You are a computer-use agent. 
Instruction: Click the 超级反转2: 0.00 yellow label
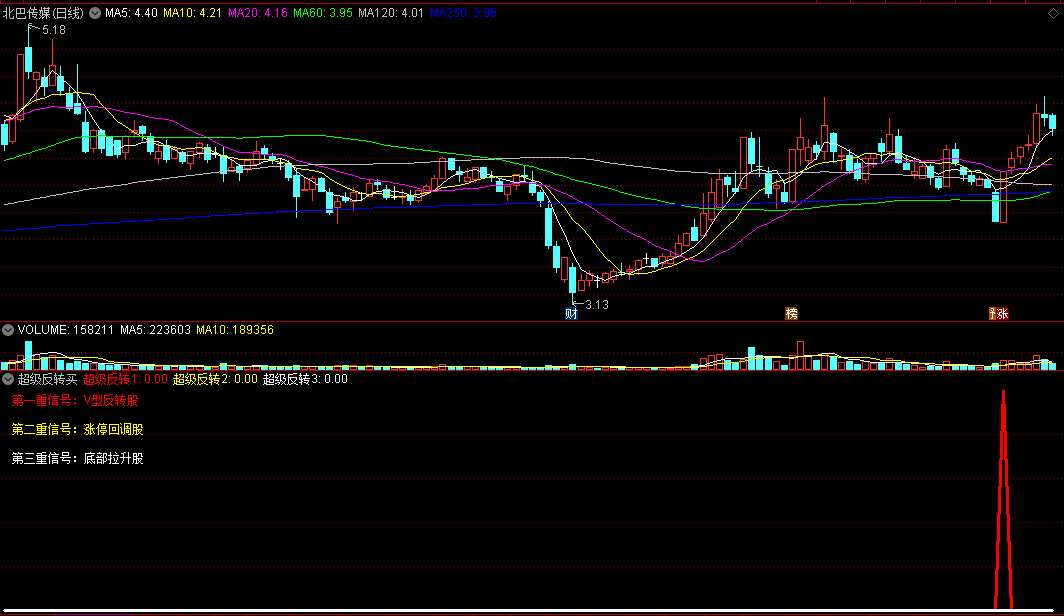215,379
